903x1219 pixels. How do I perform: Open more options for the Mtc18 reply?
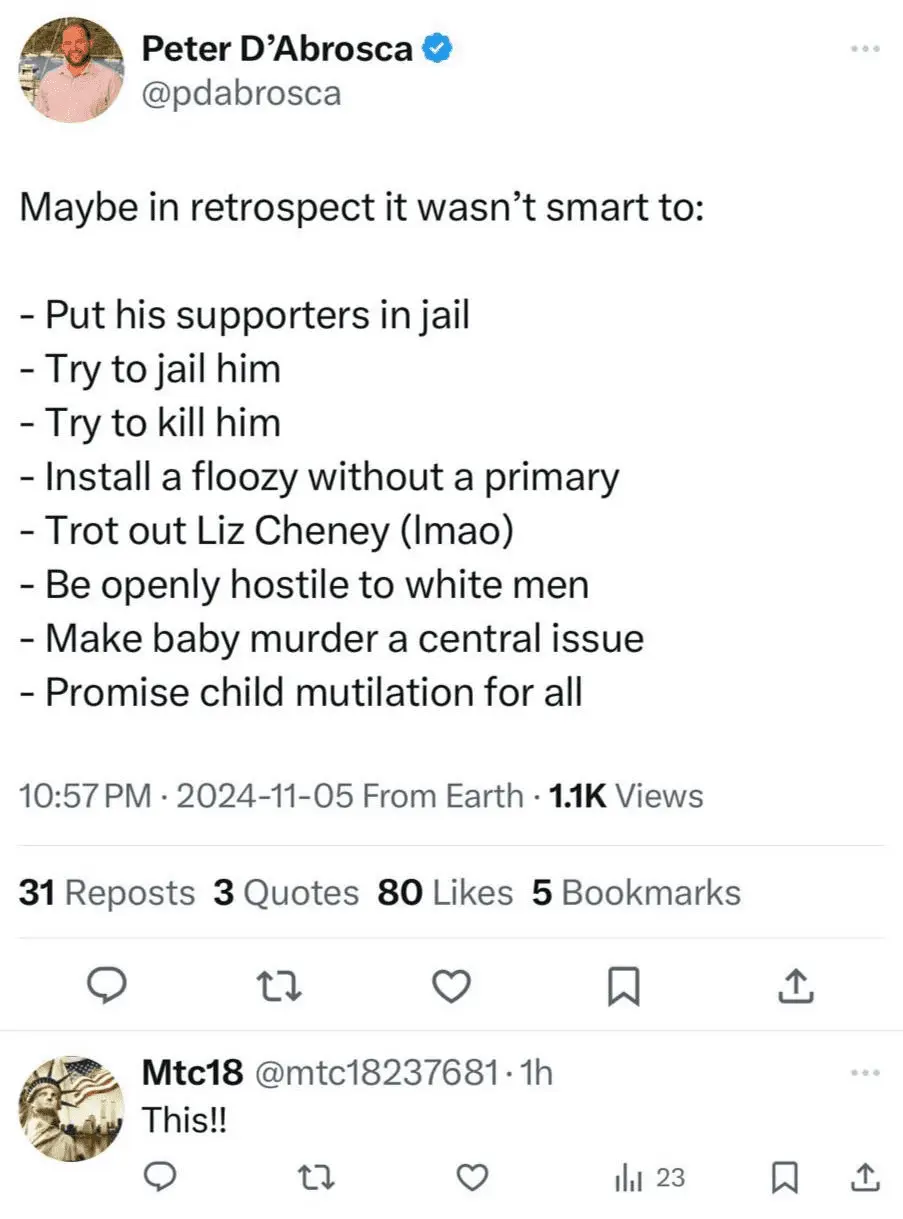point(863,1073)
